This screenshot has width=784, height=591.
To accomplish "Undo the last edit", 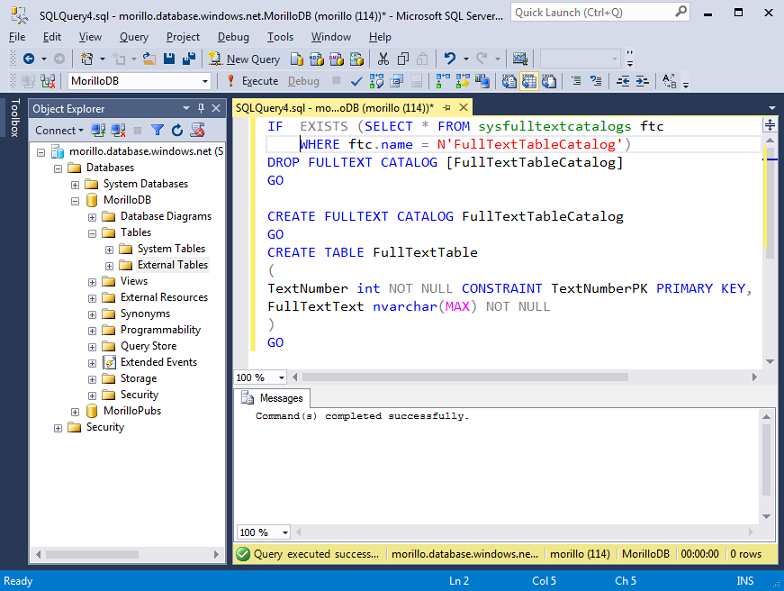I will (x=450, y=59).
